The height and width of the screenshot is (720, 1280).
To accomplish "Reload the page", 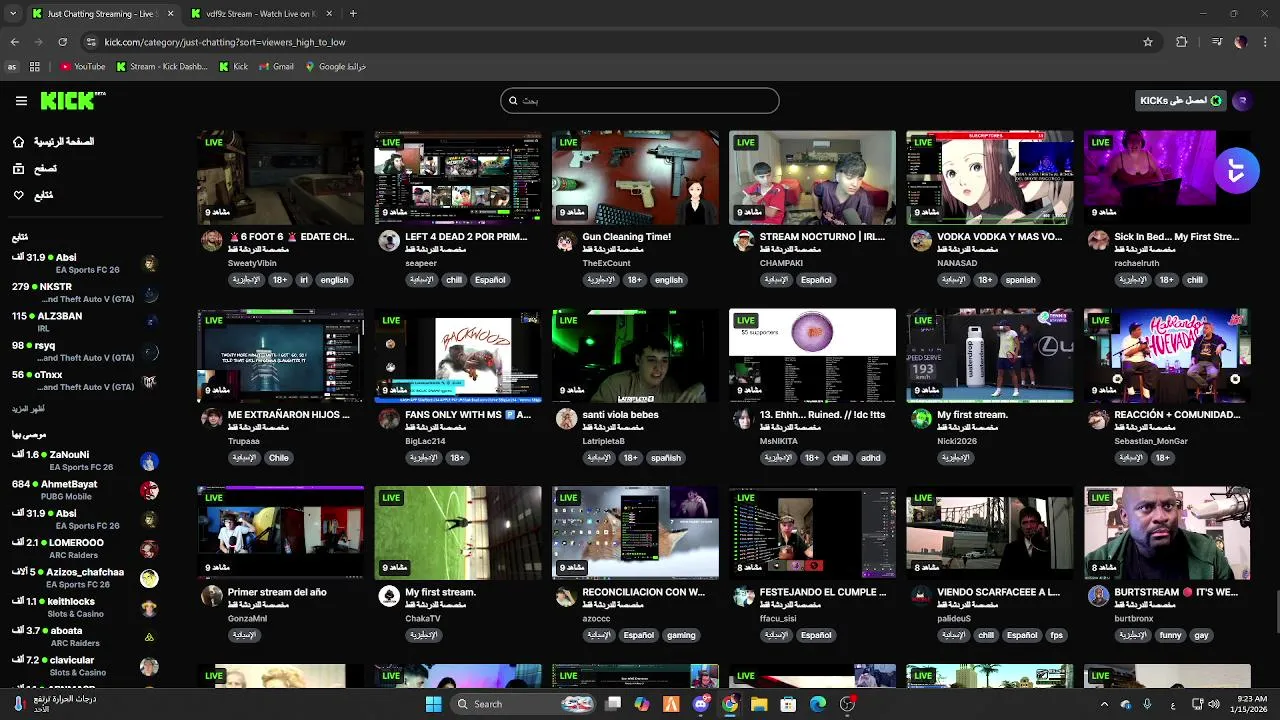I will point(62,42).
